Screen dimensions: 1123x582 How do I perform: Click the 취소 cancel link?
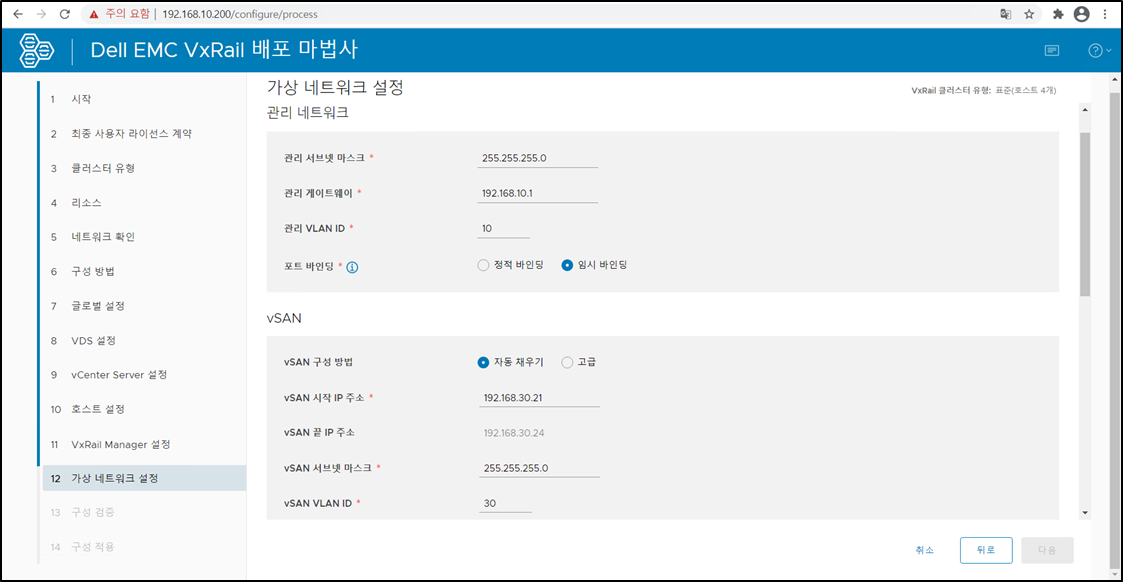(x=925, y=550)
